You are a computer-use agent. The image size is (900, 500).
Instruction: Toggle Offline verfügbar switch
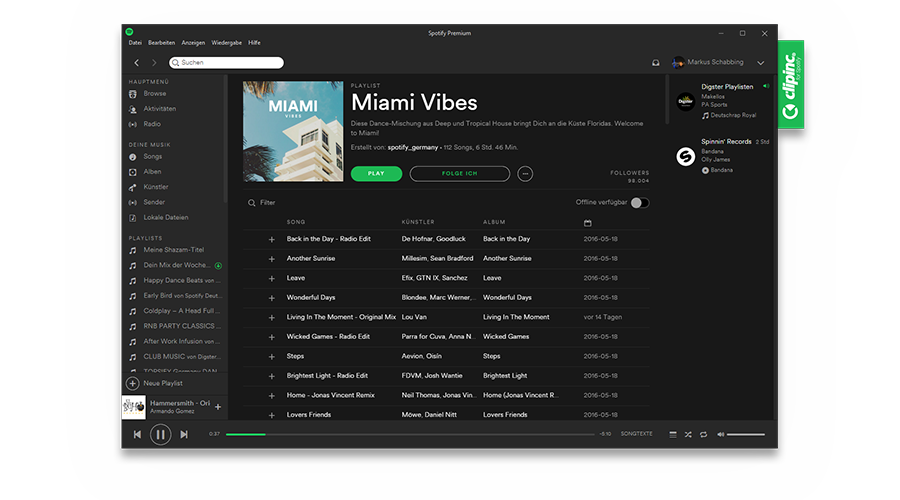click(x=640, y=203)
